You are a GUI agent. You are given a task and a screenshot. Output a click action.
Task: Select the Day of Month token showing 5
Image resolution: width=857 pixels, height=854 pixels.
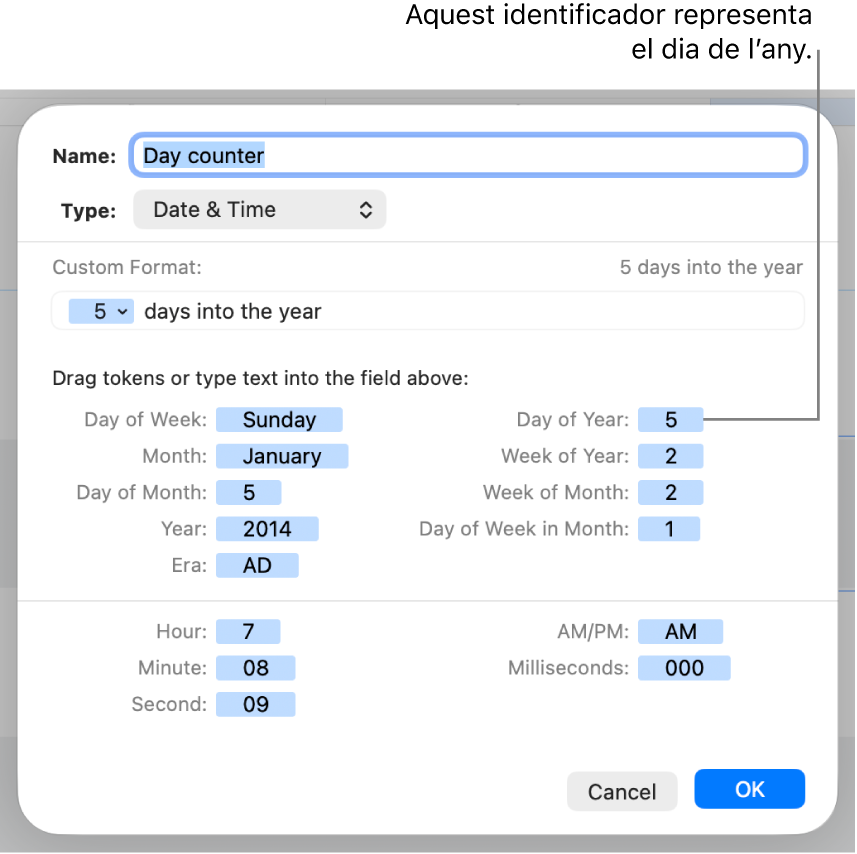(x=248, y=492)
